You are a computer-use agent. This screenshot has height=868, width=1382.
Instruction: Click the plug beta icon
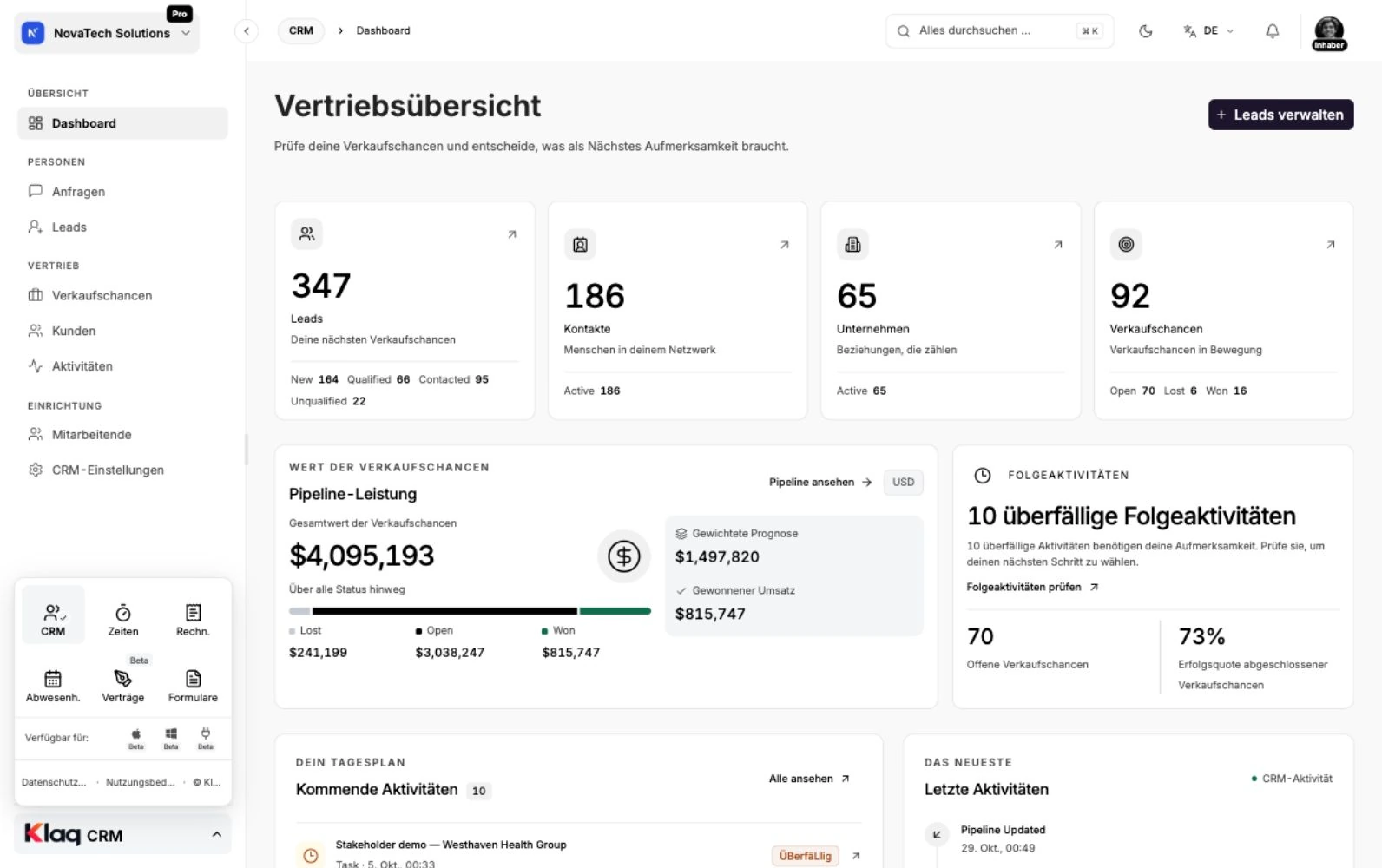tap(206, 739)
